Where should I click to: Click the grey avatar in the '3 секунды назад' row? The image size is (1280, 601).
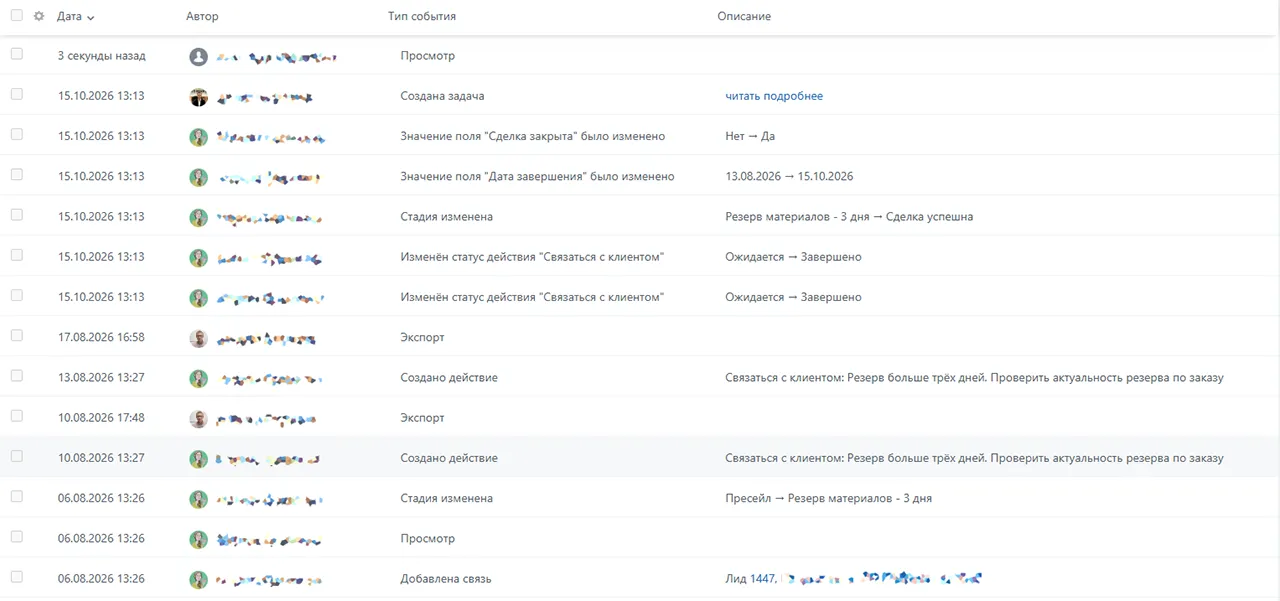(199, 57)
